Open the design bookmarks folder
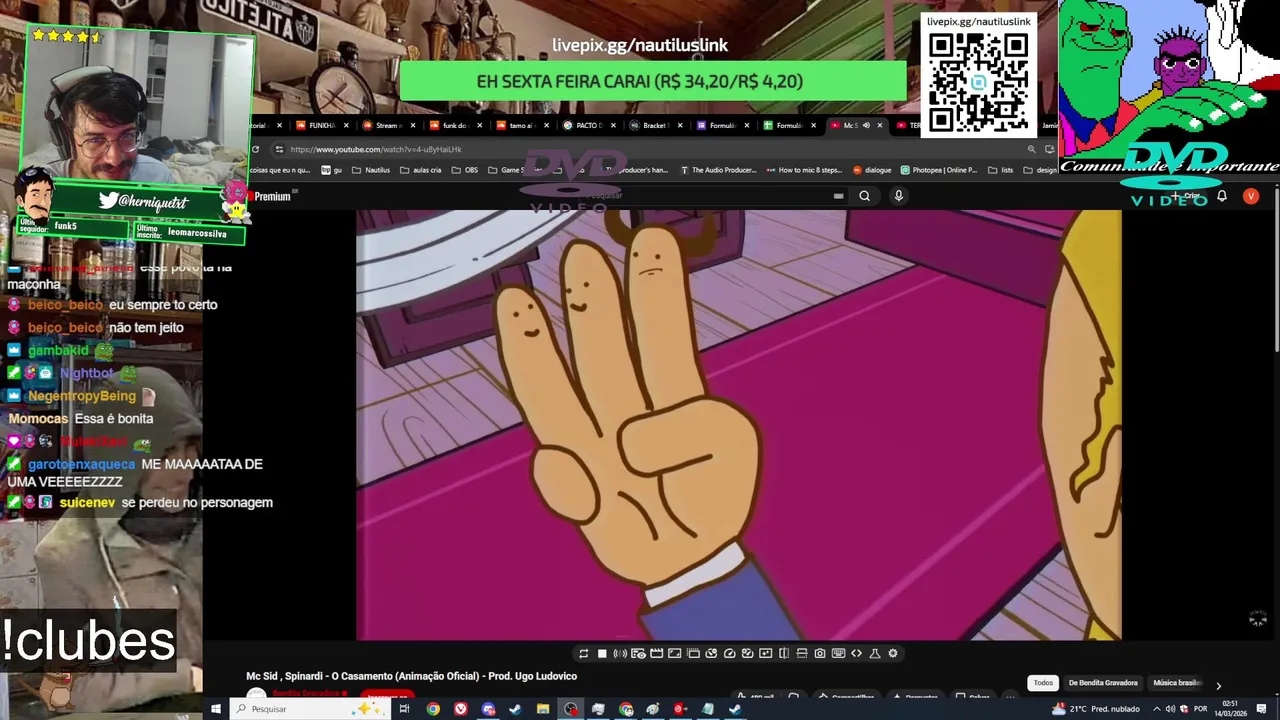 pos(1040,170)
